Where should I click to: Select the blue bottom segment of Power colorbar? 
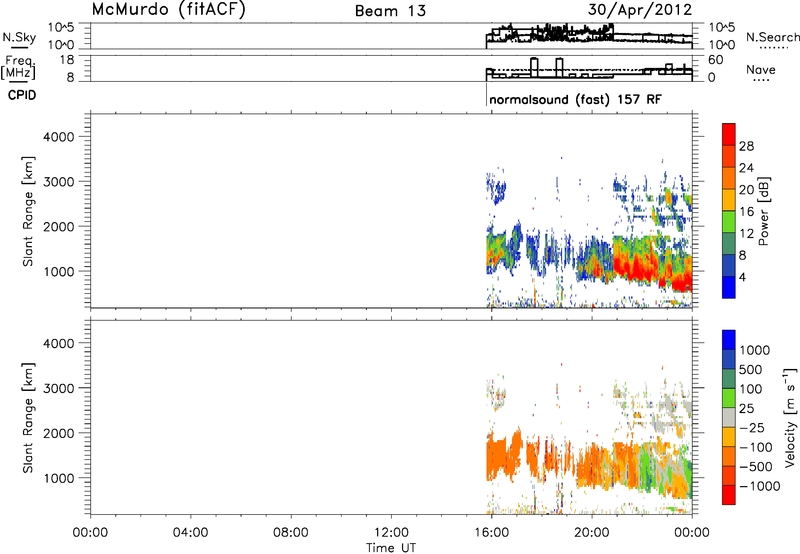pos(729,287)
